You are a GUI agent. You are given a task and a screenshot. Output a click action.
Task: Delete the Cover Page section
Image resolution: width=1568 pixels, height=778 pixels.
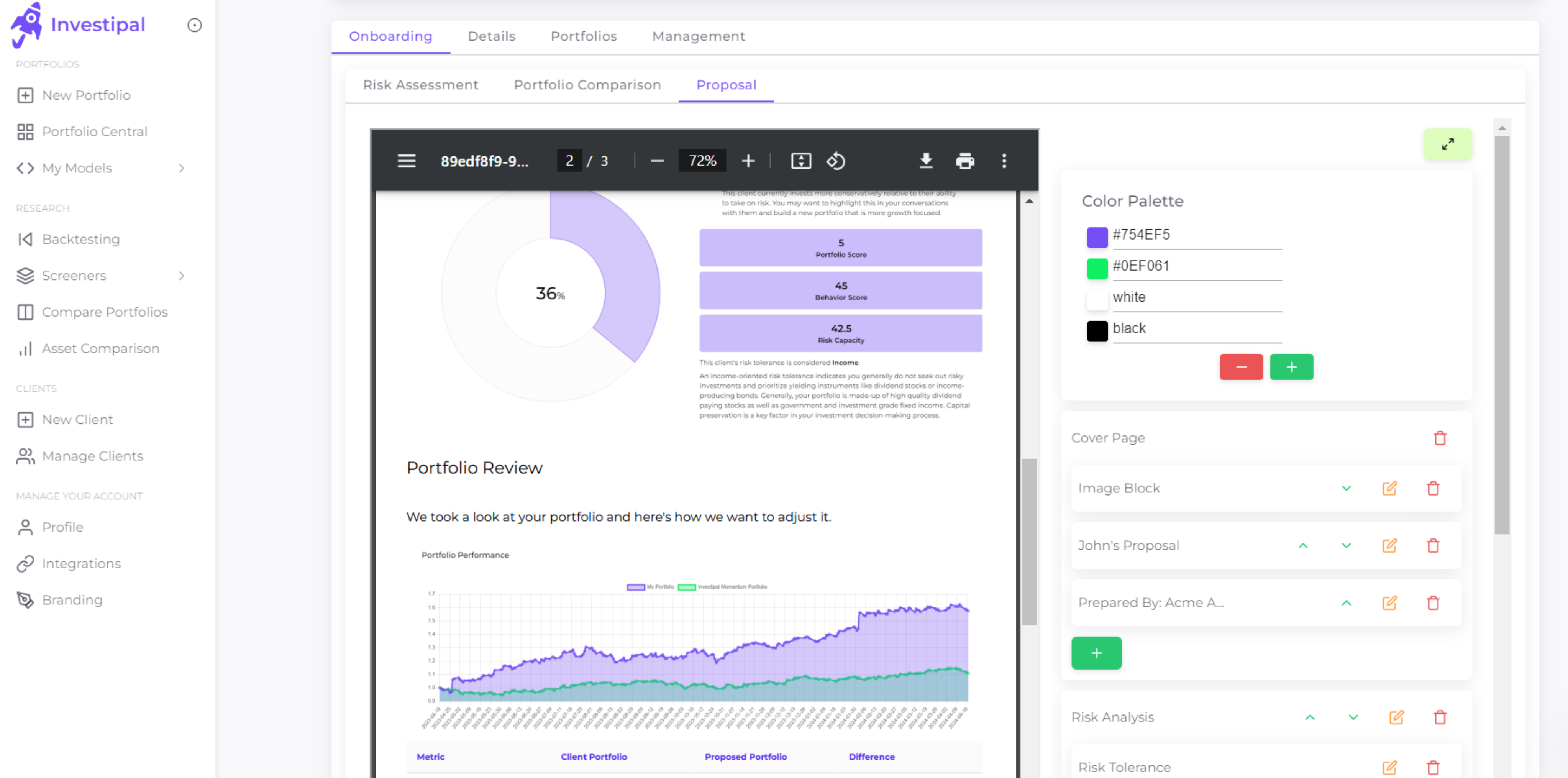point(1441,438)
